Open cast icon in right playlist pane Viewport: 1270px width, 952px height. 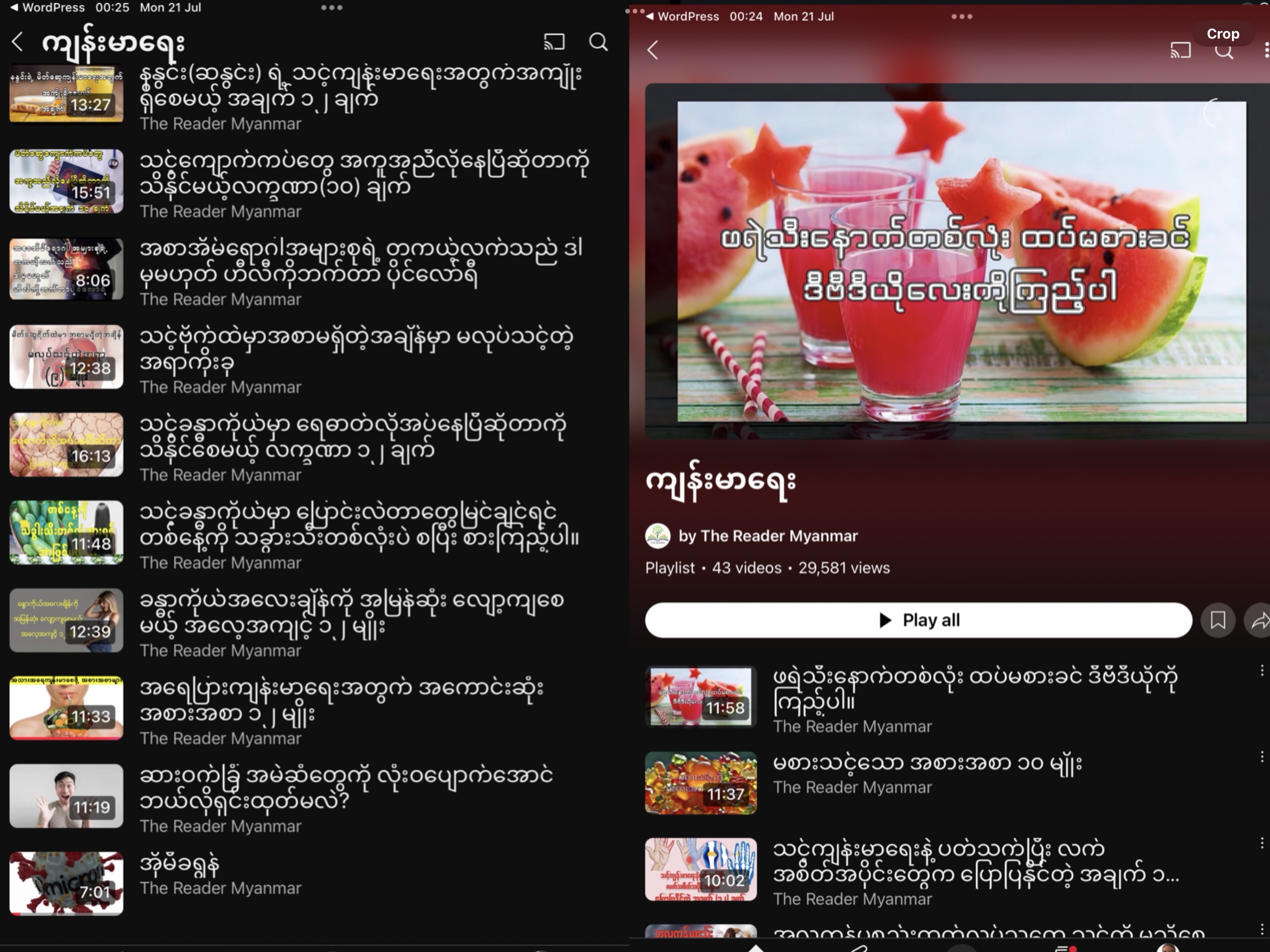point(1180,50)
